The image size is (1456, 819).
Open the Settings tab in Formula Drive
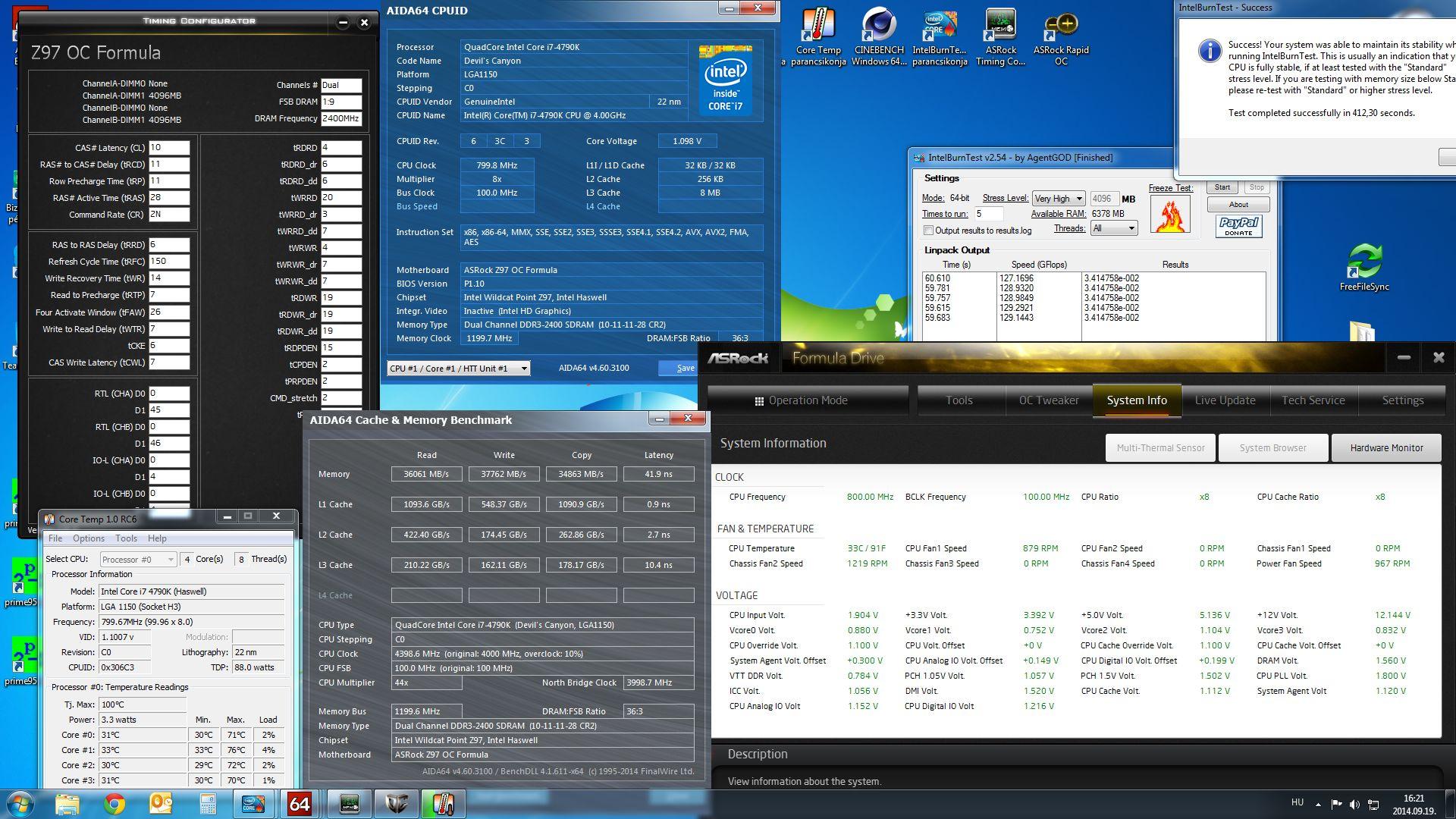(x=1402, y=400)
